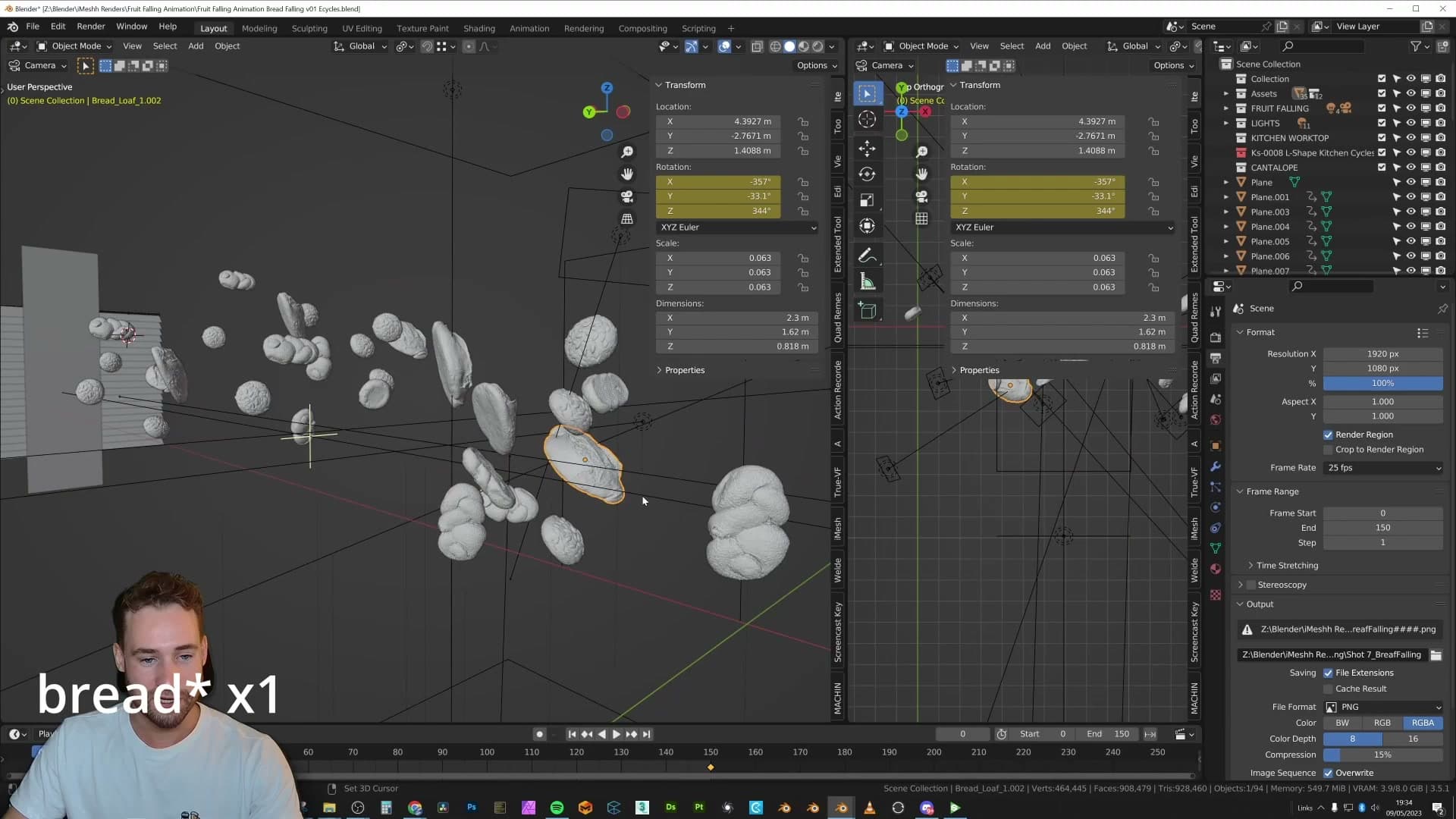Open the Render menu
This screenshot has width=1456, height=819.
click(91, 27)
